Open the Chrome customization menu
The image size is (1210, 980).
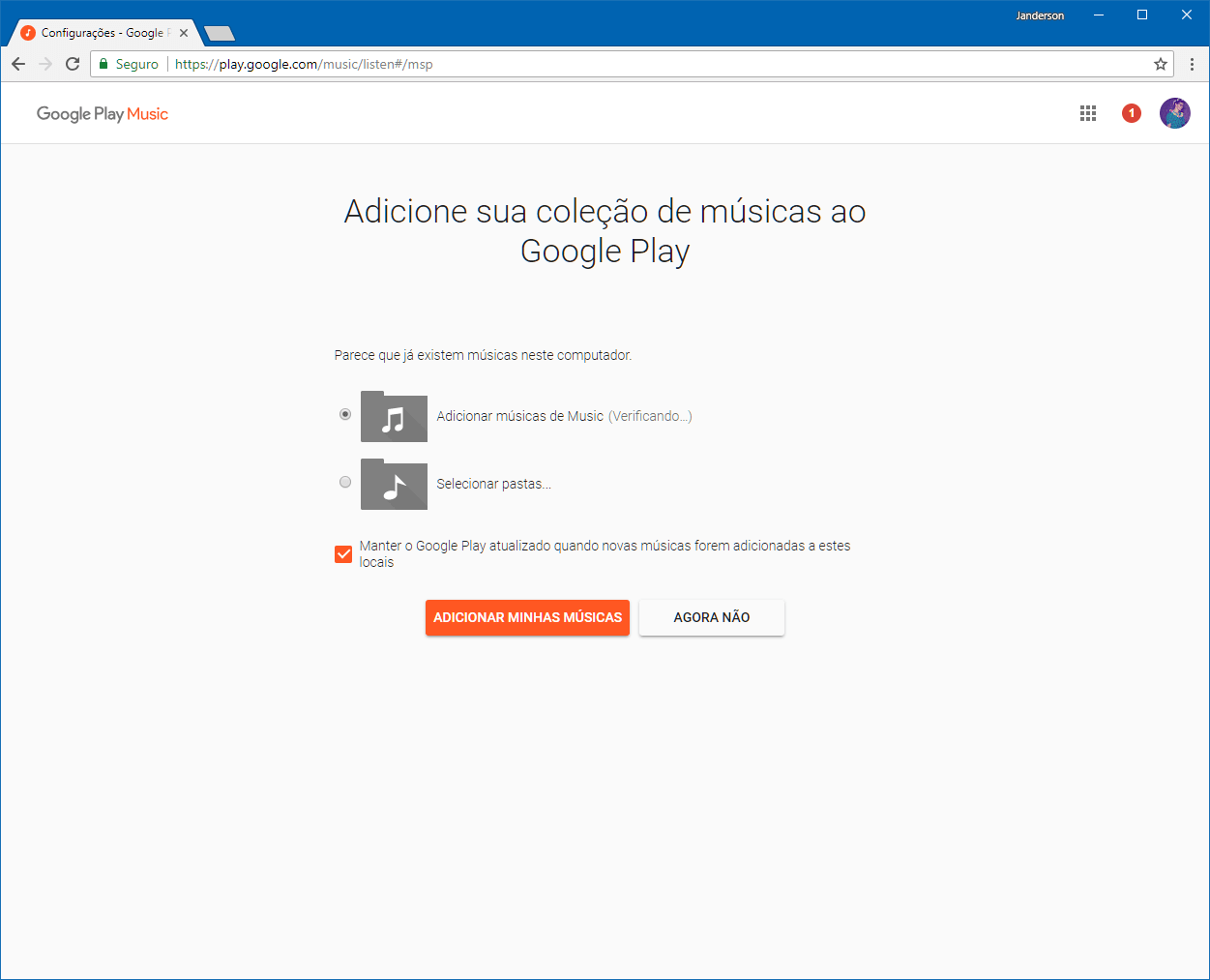[1193, 64]
